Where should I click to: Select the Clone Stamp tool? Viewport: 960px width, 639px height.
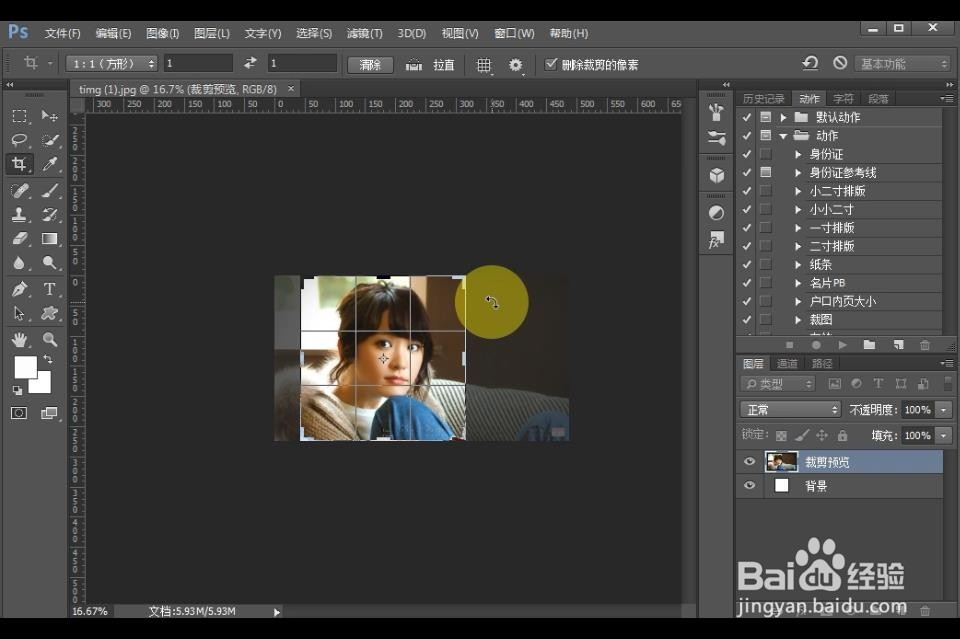[19, 214]
